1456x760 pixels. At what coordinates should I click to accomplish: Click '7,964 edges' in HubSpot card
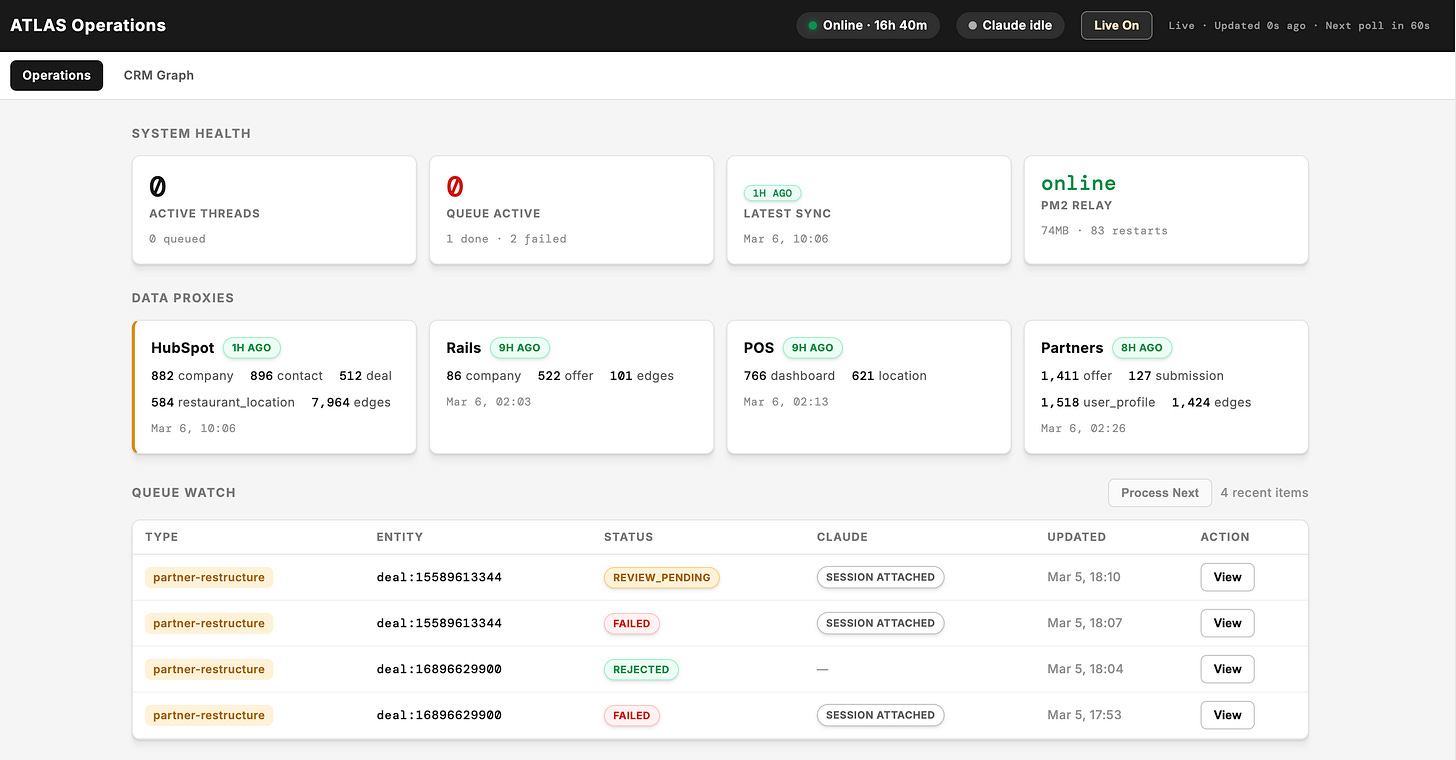click(351, 402)
